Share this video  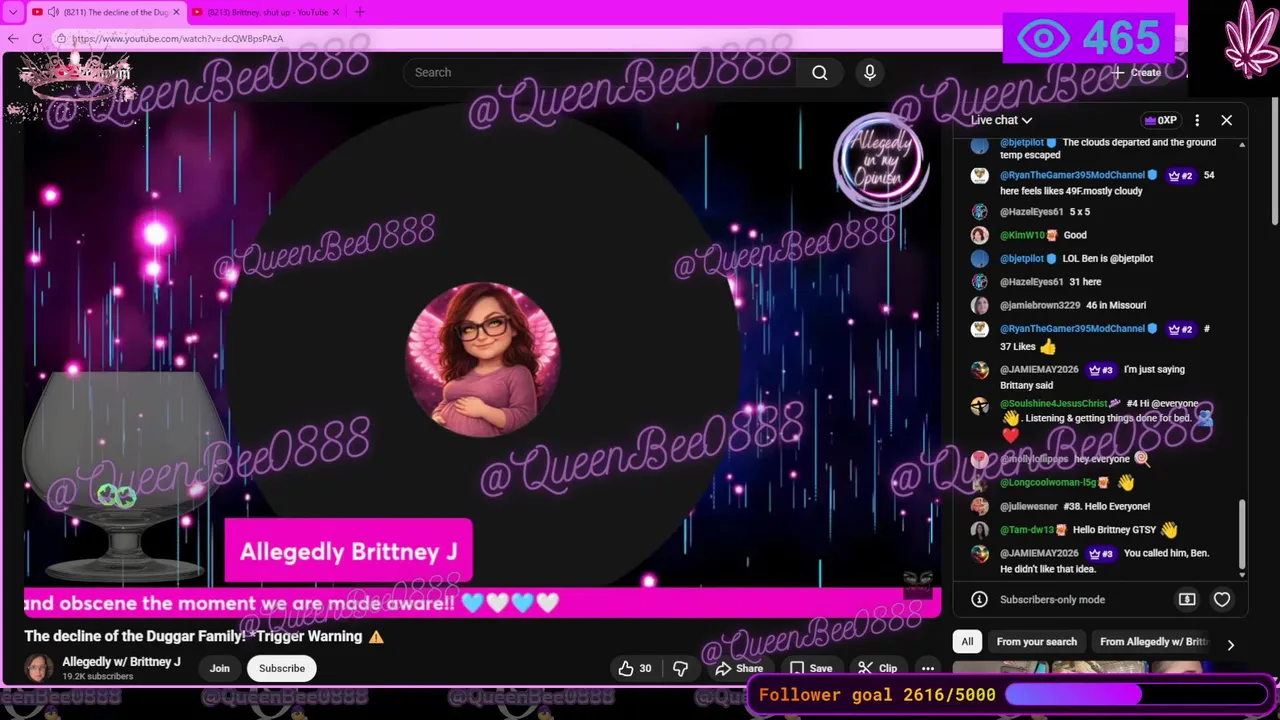coord(739,668)
